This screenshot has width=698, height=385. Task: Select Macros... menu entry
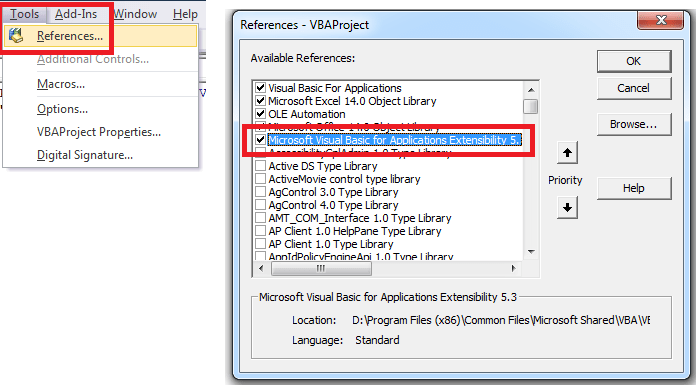pyautogui.click(x=61, y=84)
